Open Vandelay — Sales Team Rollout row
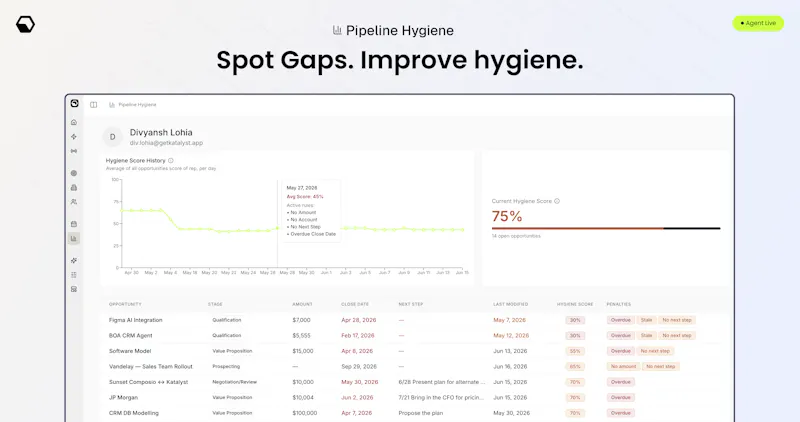The image size is (800, 422). point(151,366)
